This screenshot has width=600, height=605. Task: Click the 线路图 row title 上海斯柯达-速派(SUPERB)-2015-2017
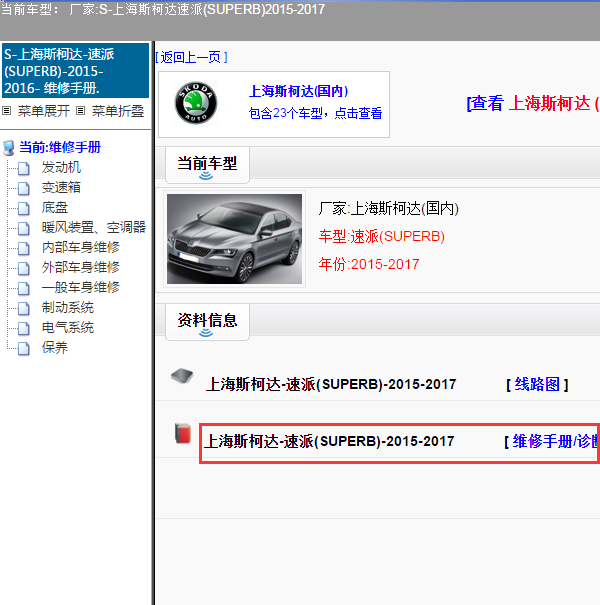tap(331, 384)
